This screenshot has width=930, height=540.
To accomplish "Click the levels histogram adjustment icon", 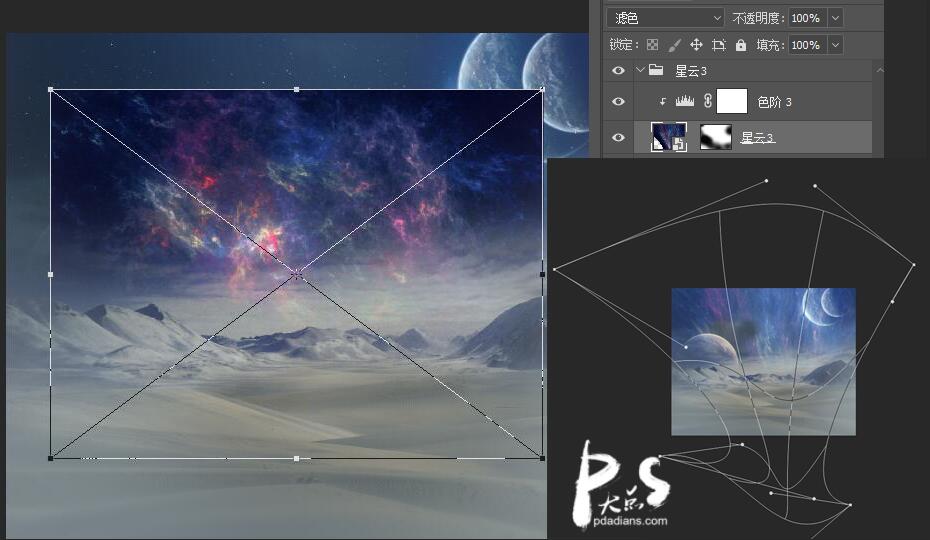I will coord(684,101).
